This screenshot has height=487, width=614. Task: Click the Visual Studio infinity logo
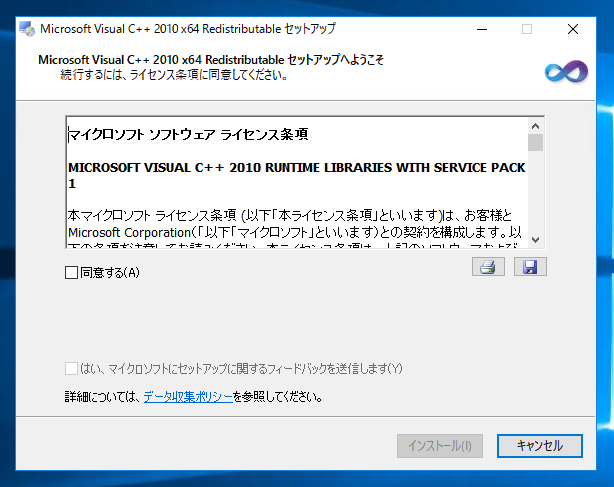(x=566, y=72)
